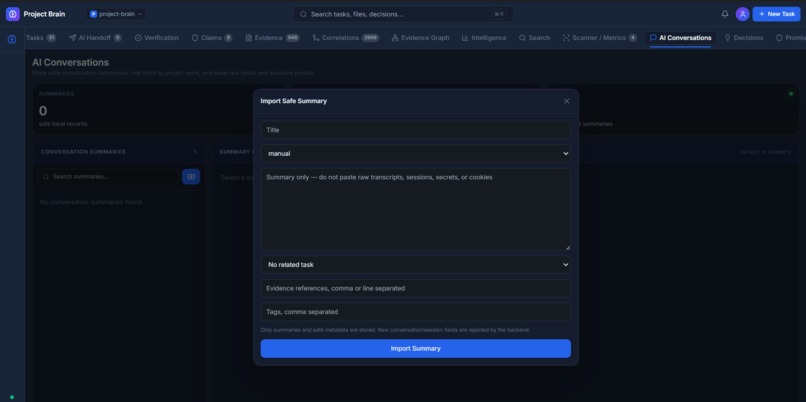Switch to the Tasks tab
The image size is (806, 402).
click(x=41, y=38)
